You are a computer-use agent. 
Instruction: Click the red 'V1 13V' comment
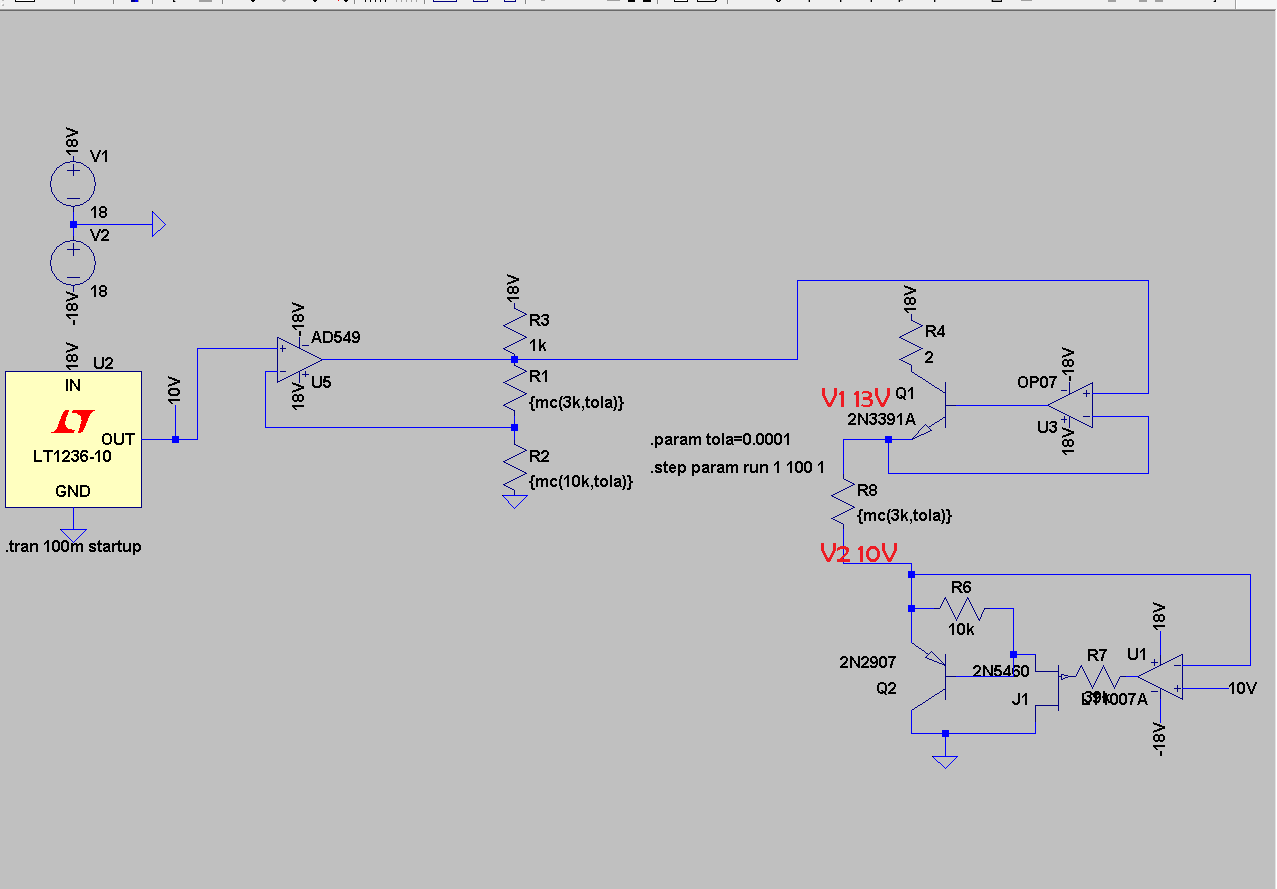[x=855, y=399]
